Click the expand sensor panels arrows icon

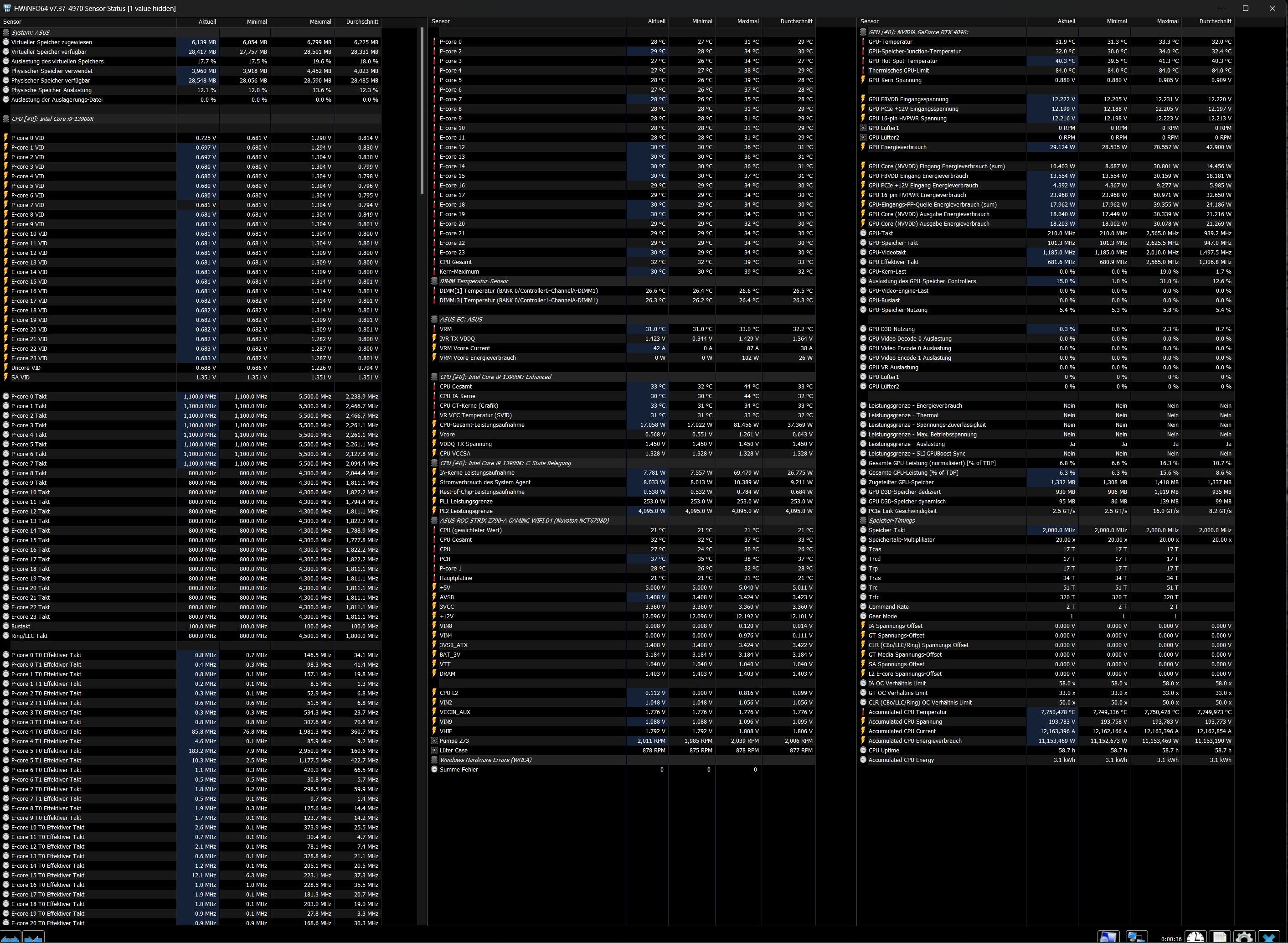[10, 938]
